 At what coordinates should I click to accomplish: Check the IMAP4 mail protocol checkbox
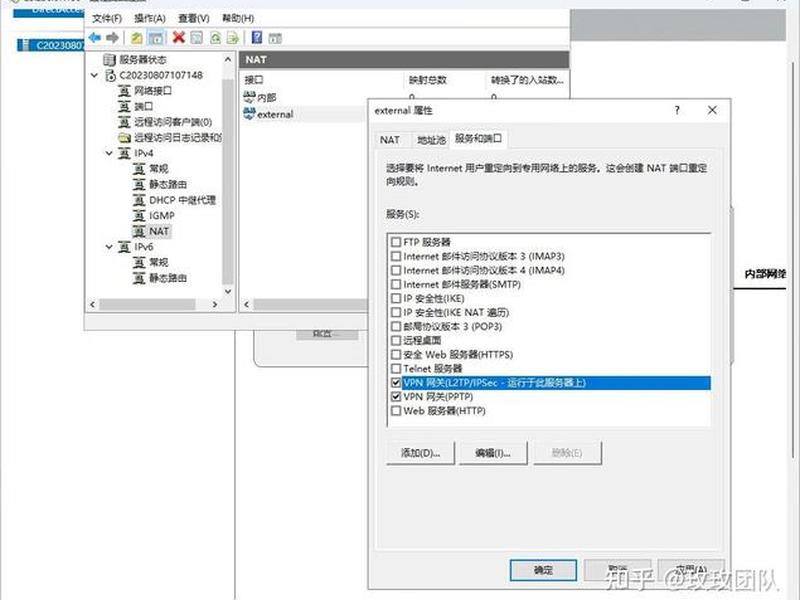396,270
